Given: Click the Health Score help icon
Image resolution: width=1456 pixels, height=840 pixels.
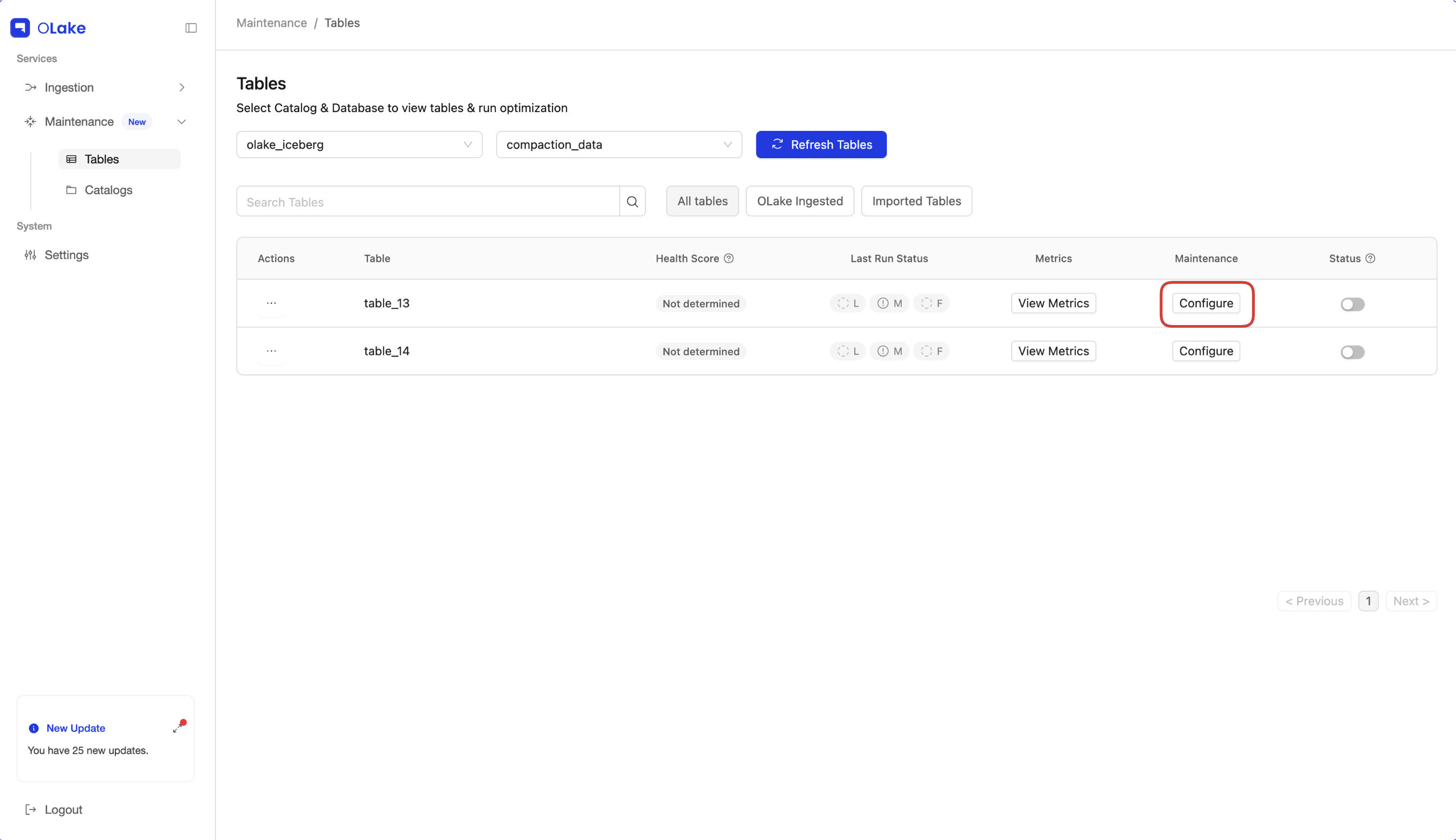Looking at the screenshot, I should click(x=729, y=258).
